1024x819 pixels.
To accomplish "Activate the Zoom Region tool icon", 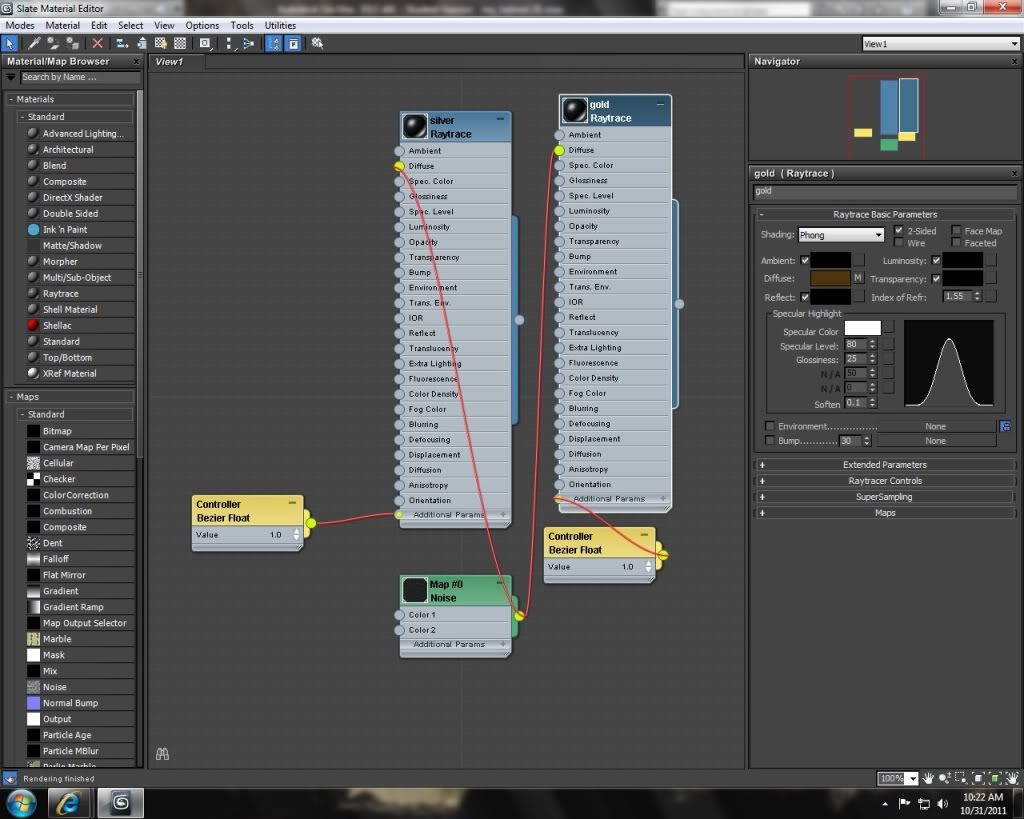I will 961,778.
